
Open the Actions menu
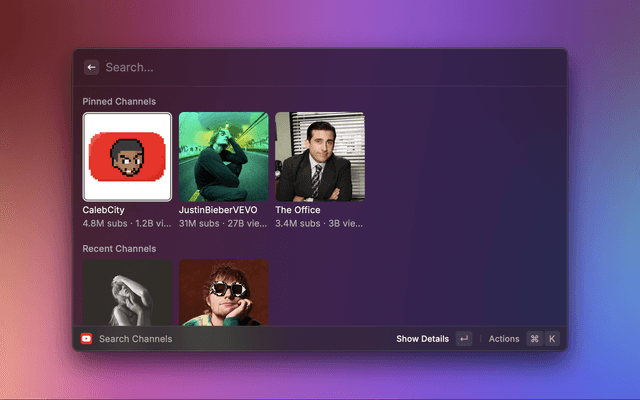(504, 339)
